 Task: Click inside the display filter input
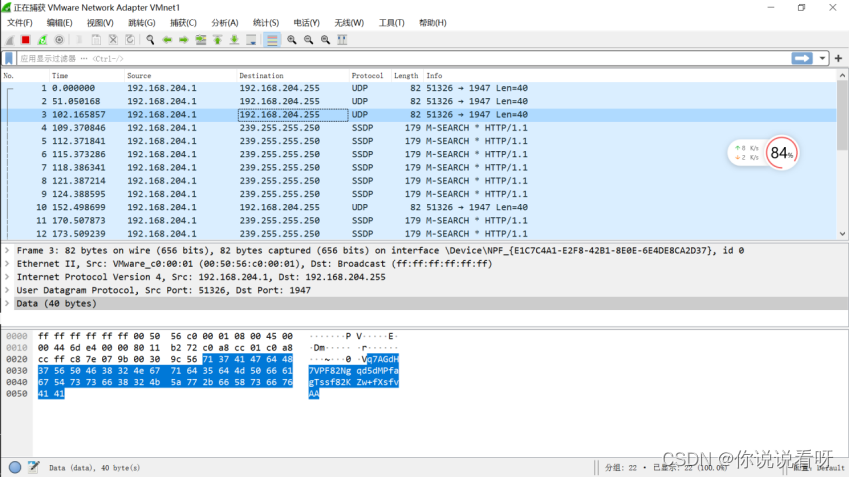pos(403,58)
